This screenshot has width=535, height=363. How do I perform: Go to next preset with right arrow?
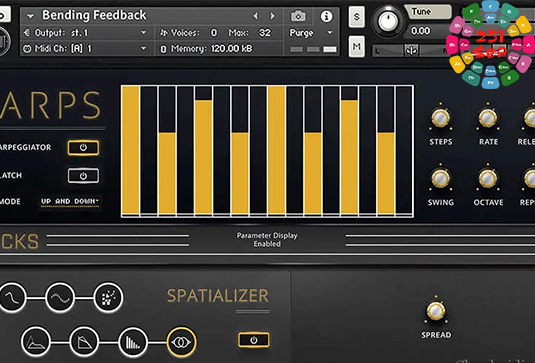pyautogui.click(x=272, y=16)
